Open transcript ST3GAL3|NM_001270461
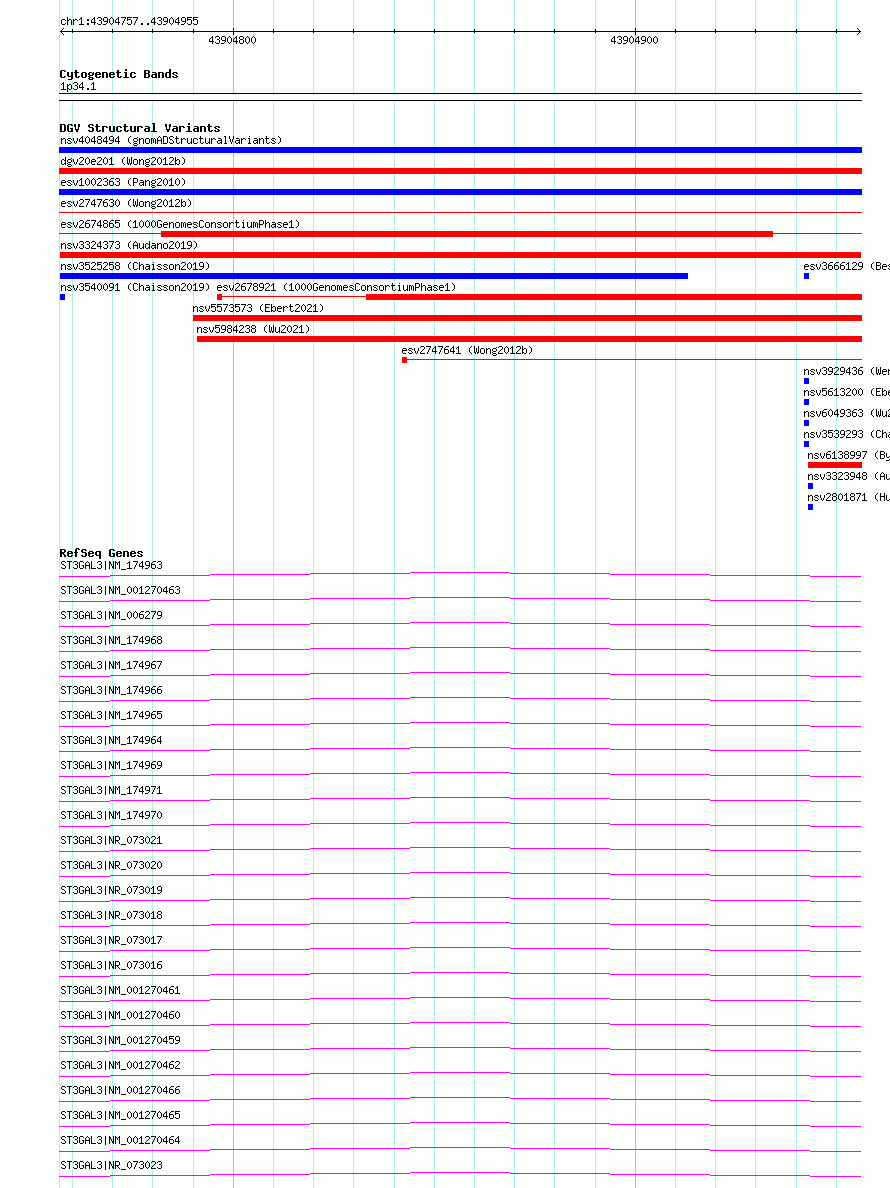The height and width of the screenshot is (1188, 890). tap(120, 990)
